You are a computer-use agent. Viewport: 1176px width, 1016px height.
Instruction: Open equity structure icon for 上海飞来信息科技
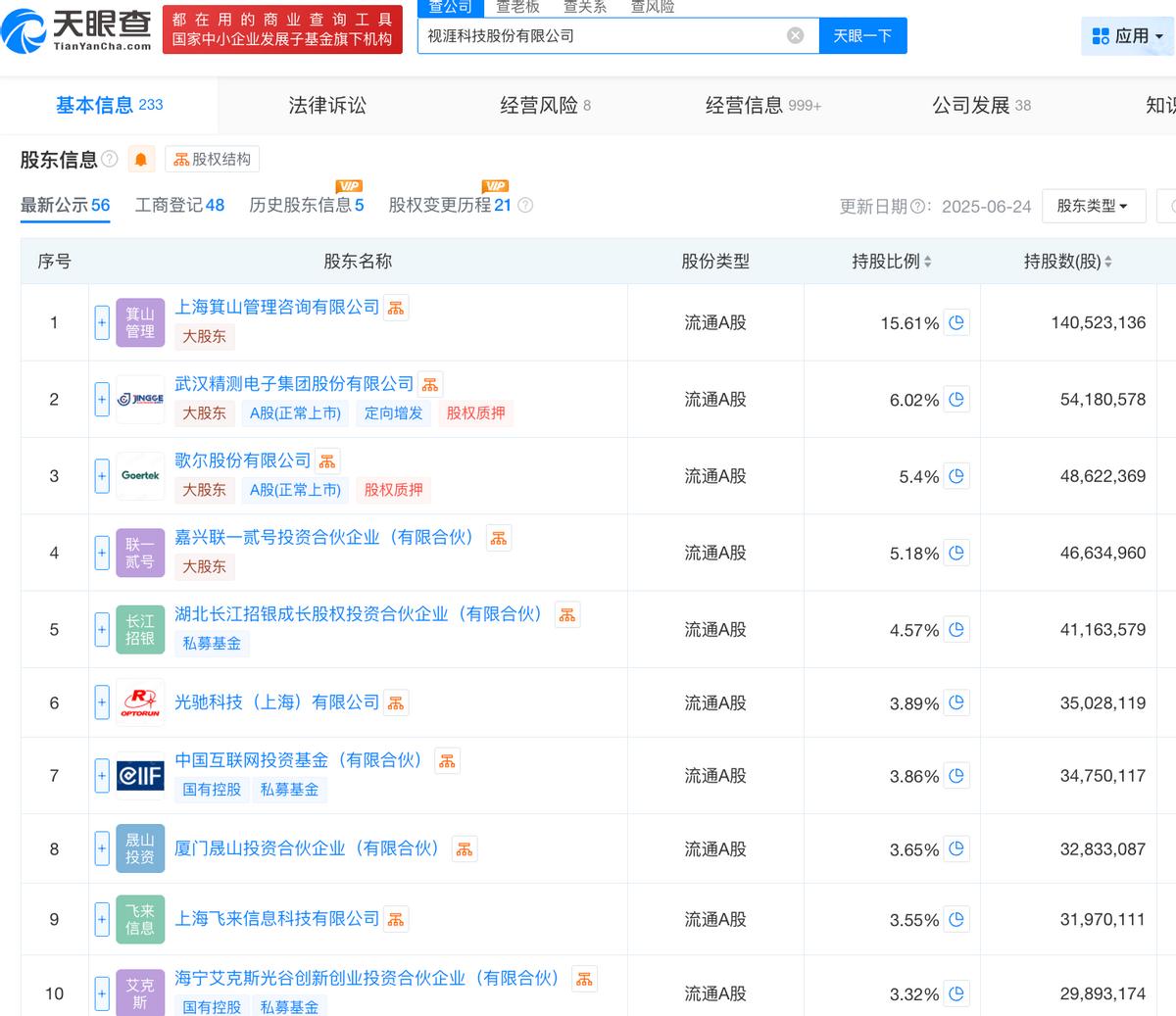pos(396,919)
